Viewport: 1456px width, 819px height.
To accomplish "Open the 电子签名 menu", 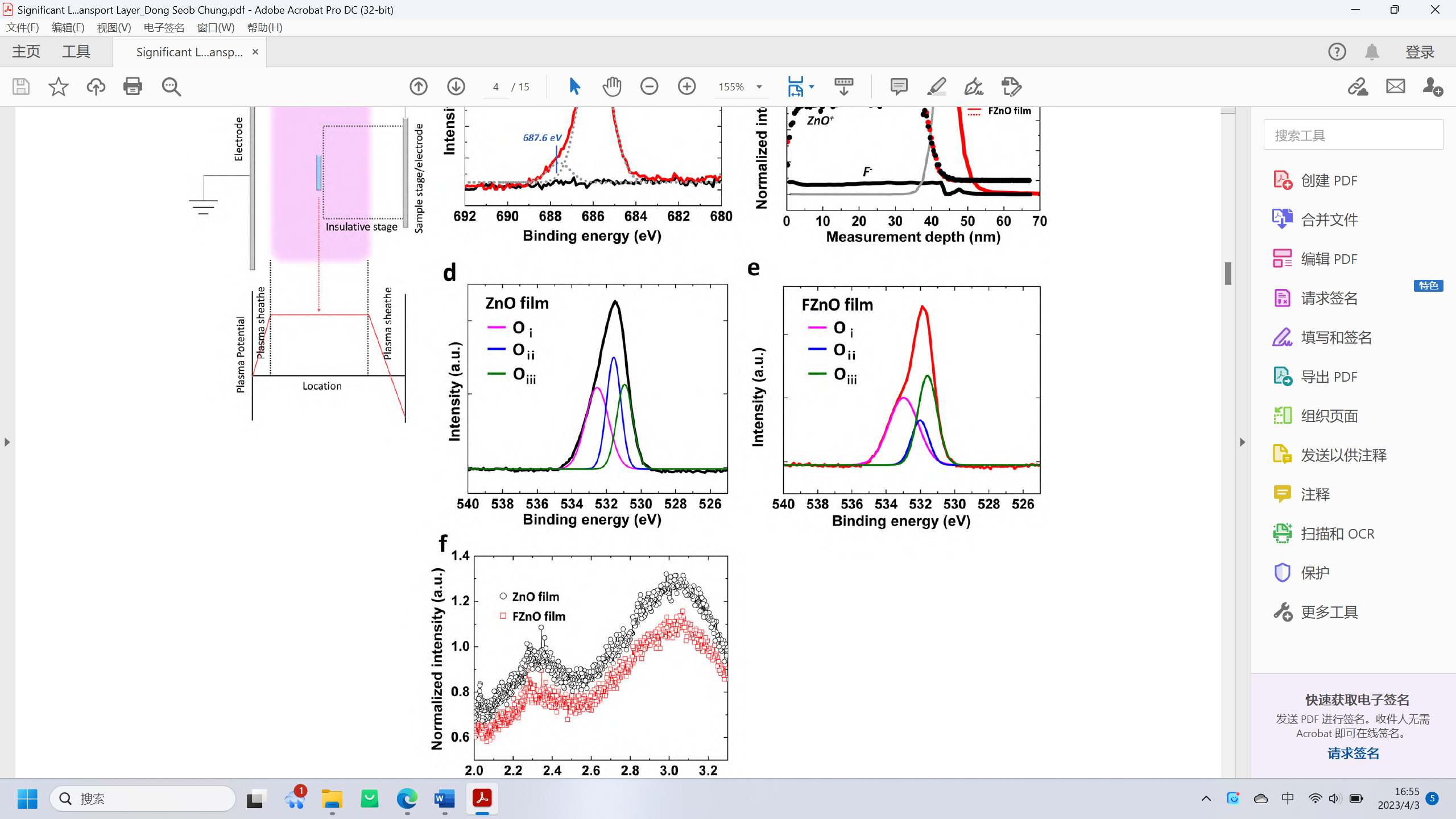I will pyautogui.click(x=164, y=27).
